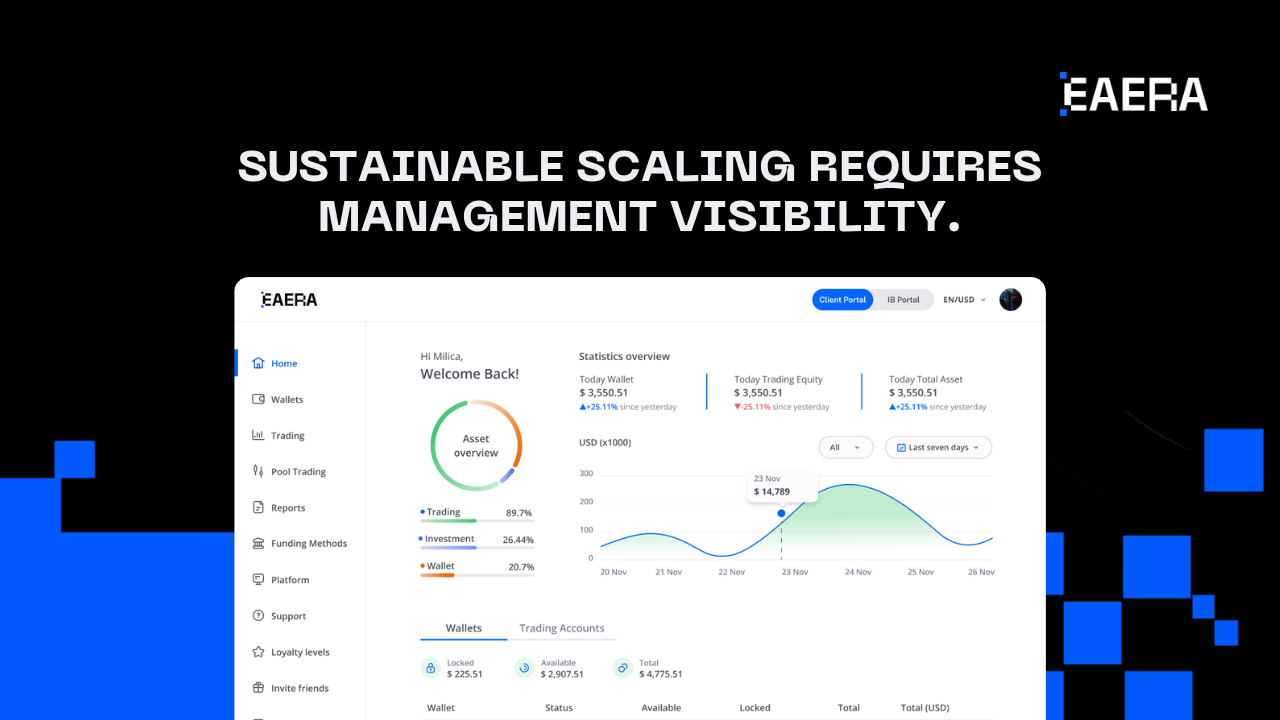Click the Statistics overview heading
This screenshot has height=720, width=1280.
pyautogui.click(x=624, y=356)
